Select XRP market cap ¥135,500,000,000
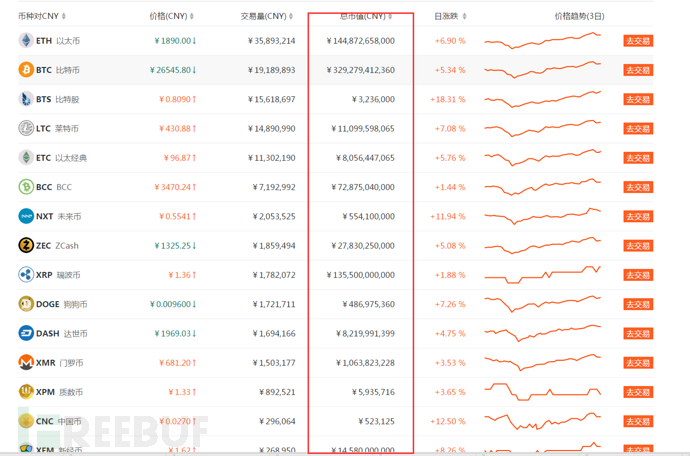This screenshot has width=690, height=456. coord(360,275)
